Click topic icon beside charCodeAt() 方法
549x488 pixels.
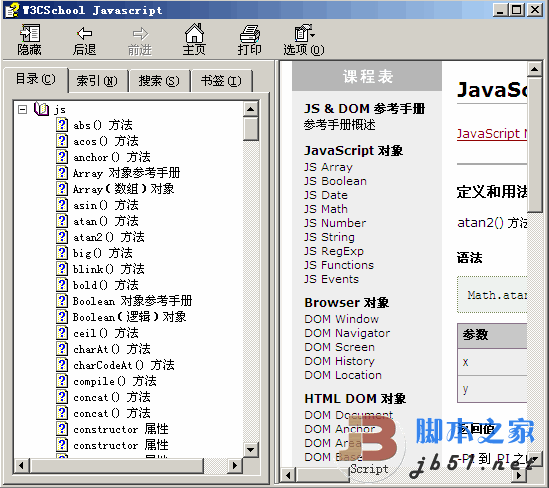(x=62, y=364)
